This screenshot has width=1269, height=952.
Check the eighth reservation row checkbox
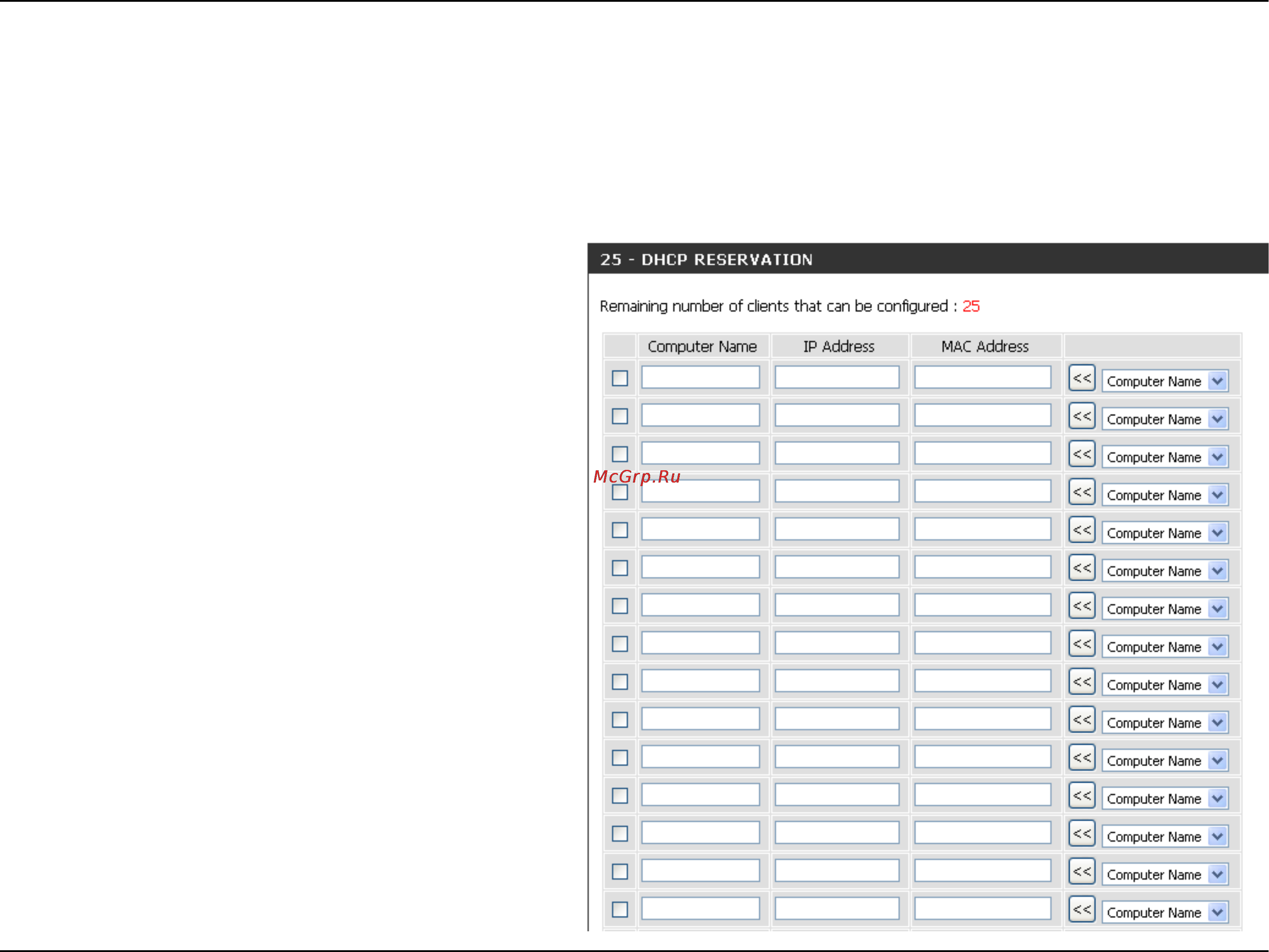pyautogui.click(x=620, y=643)
